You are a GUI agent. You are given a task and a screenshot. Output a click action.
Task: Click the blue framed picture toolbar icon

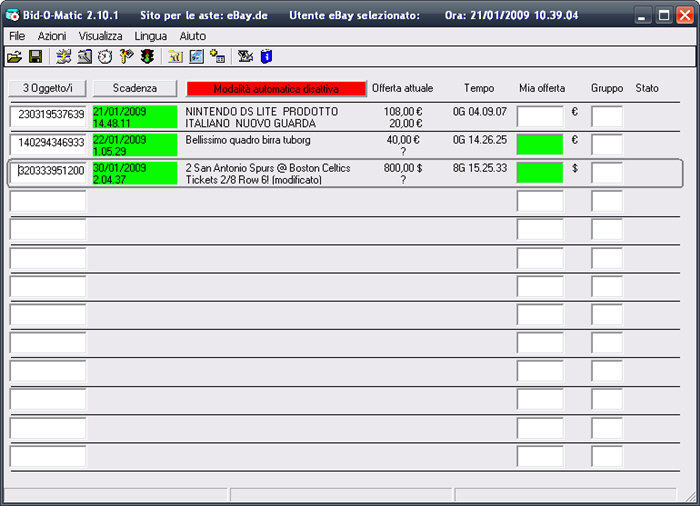[x=196, y=57]
